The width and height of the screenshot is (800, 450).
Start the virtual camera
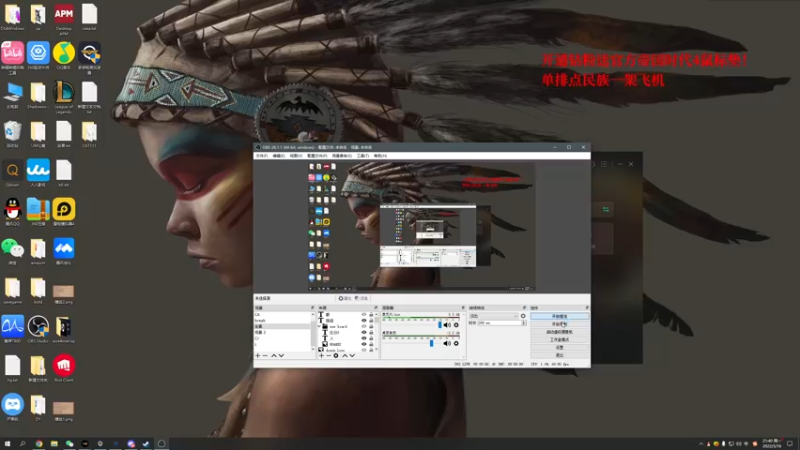(x=560, y=332)
